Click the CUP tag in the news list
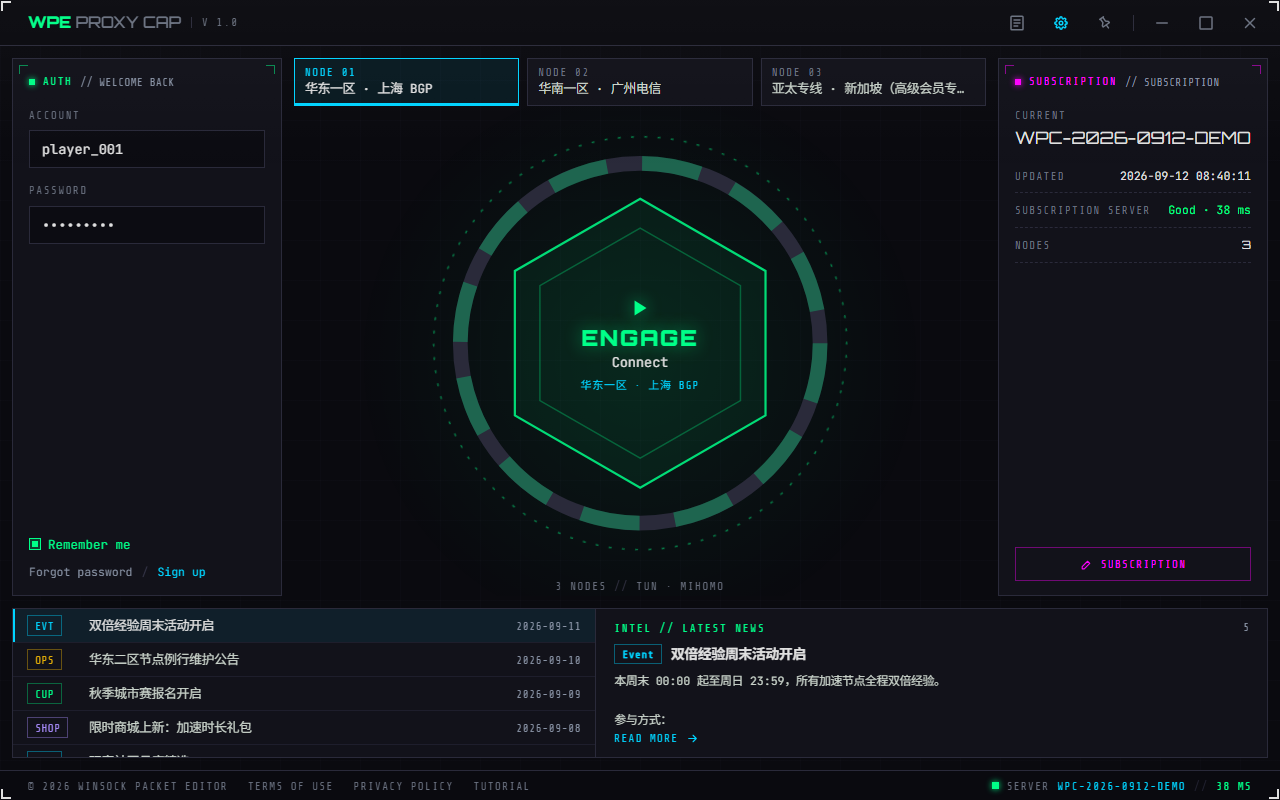Screen dimensions: 1280x800 pos(44,694)
